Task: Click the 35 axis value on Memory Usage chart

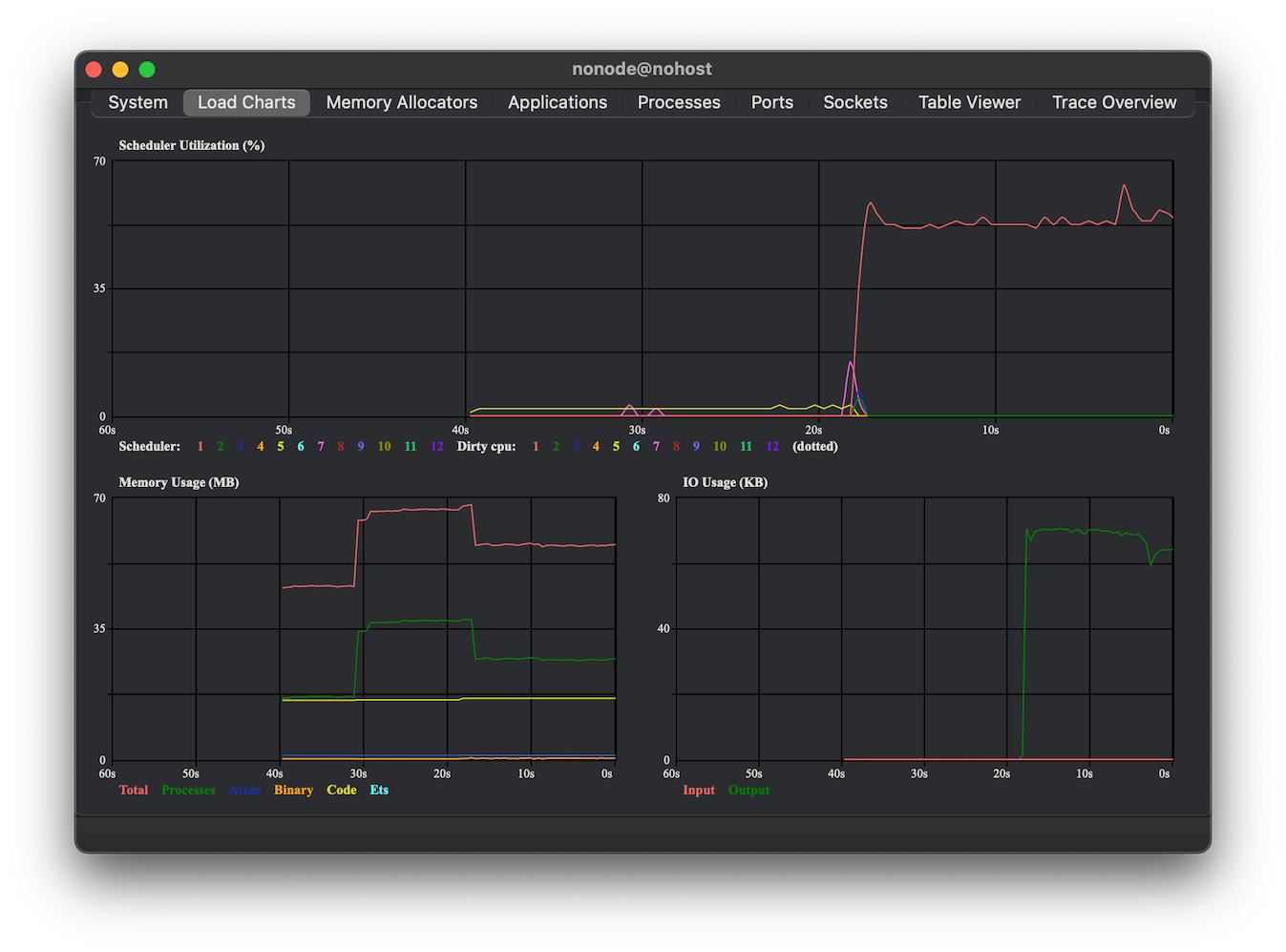Action: point(99,628)
